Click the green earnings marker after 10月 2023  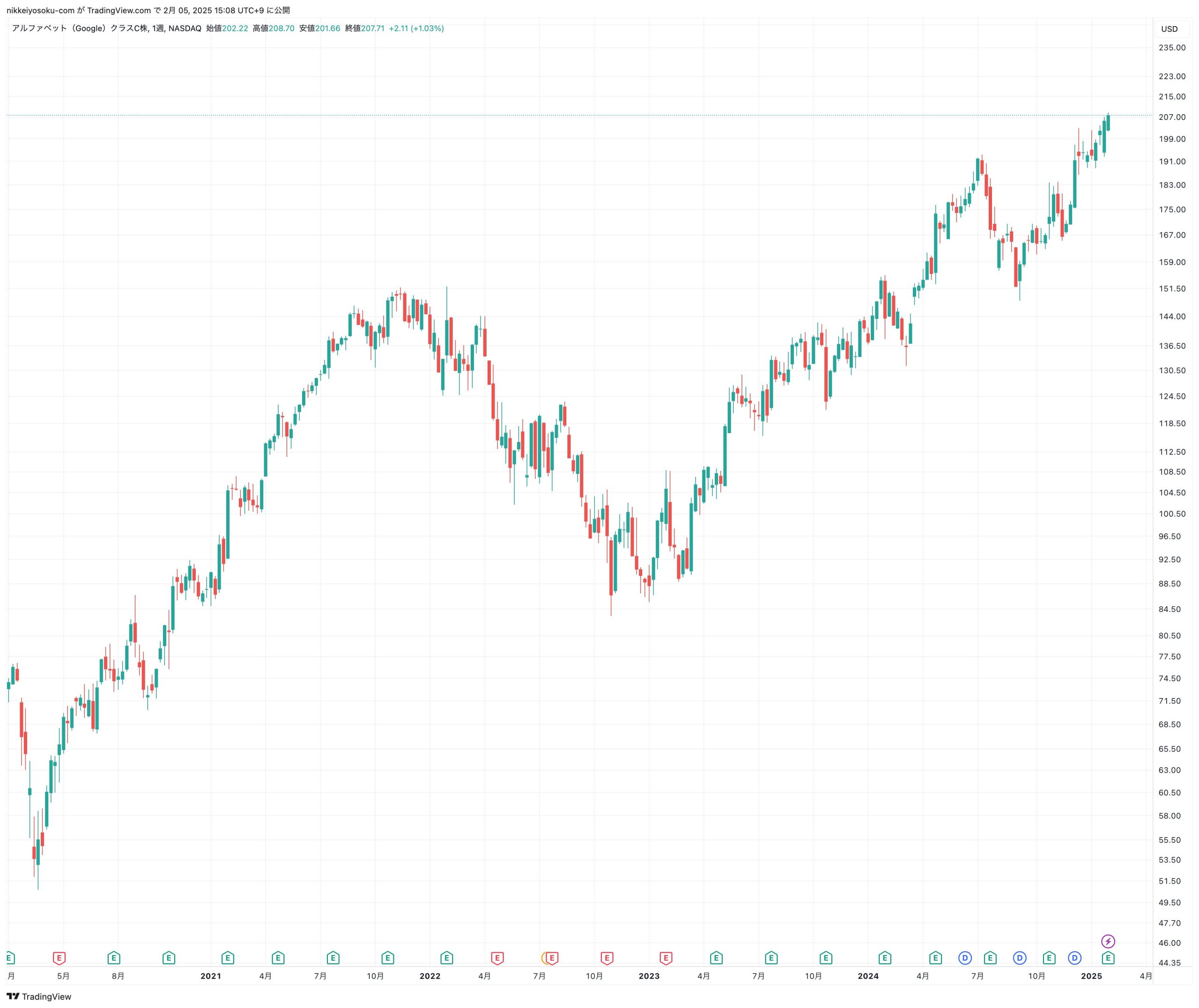[826, 958]
